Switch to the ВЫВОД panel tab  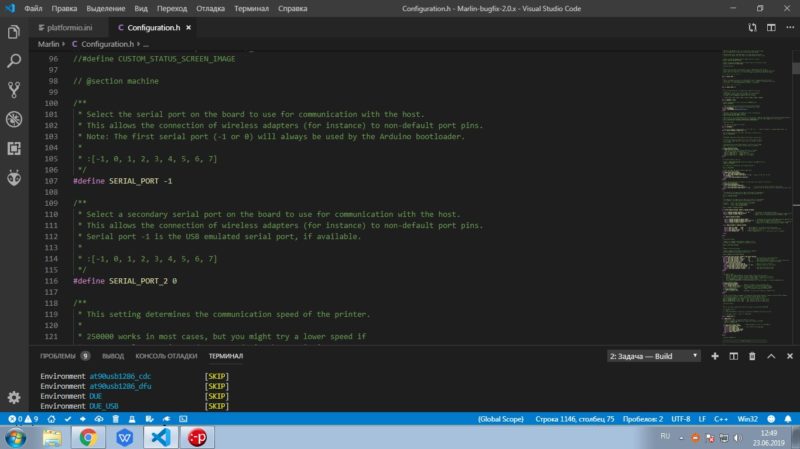click(x=113, y=356)
